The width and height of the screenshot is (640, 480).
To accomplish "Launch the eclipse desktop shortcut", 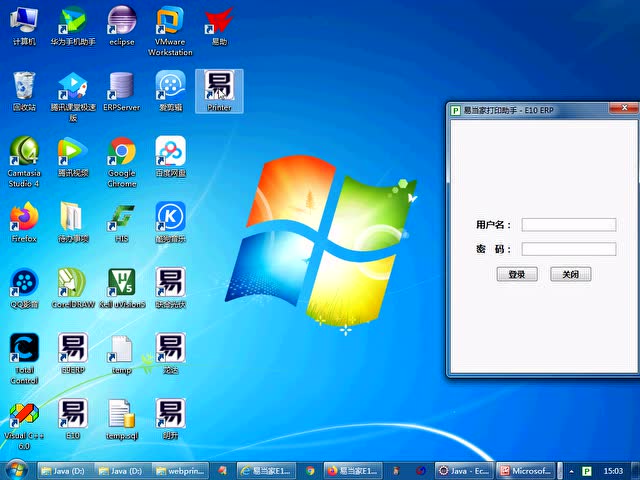I will [122, 26].
